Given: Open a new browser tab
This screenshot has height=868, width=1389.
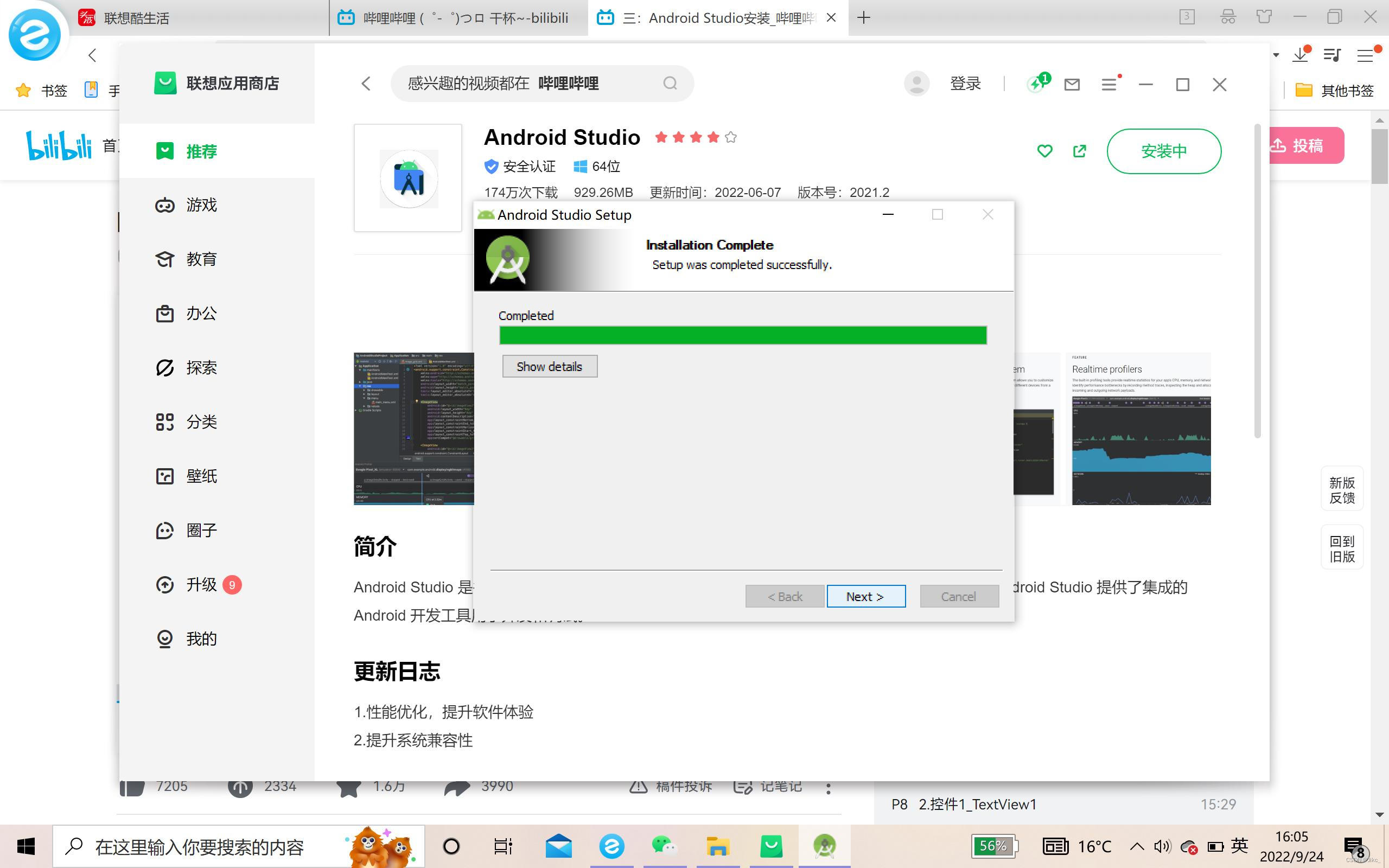Looking at the screenshot, I should (863, 18).
